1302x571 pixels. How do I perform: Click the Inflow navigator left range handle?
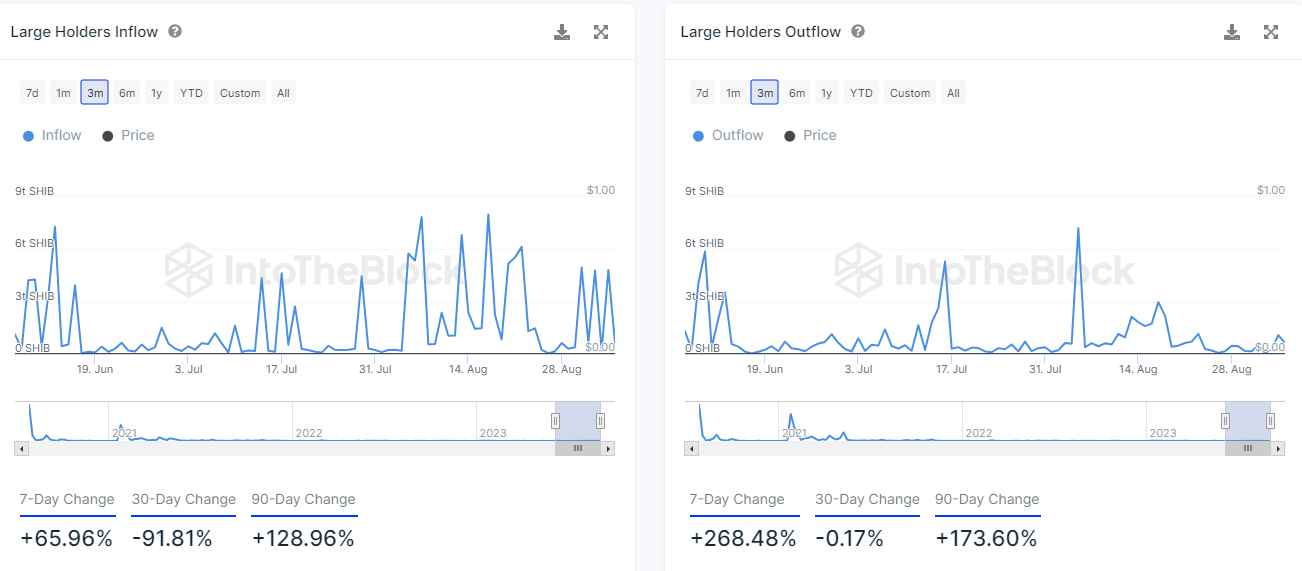555,421
